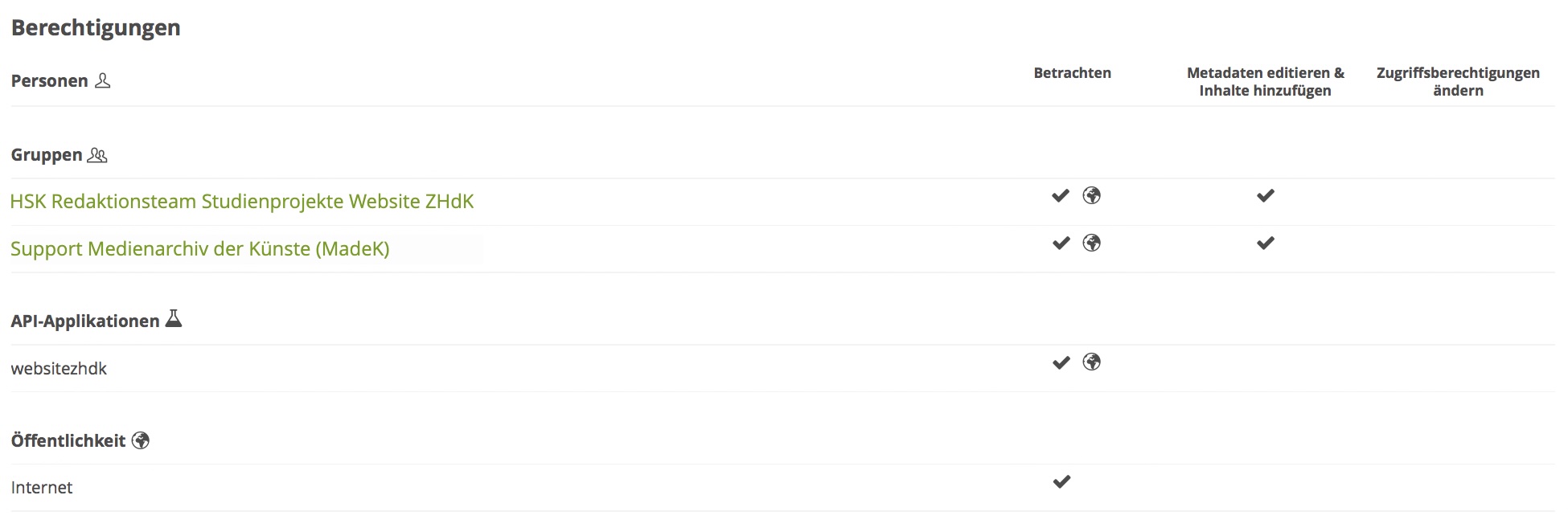Click the Betrachten column header
This screenshot has width=1568, height=532.
(1072, 73)
